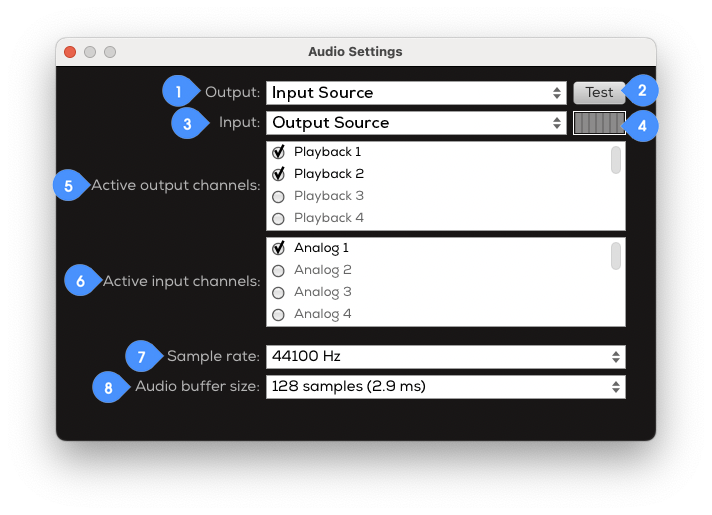Click the numbered callout badge 3

(187, 123)
